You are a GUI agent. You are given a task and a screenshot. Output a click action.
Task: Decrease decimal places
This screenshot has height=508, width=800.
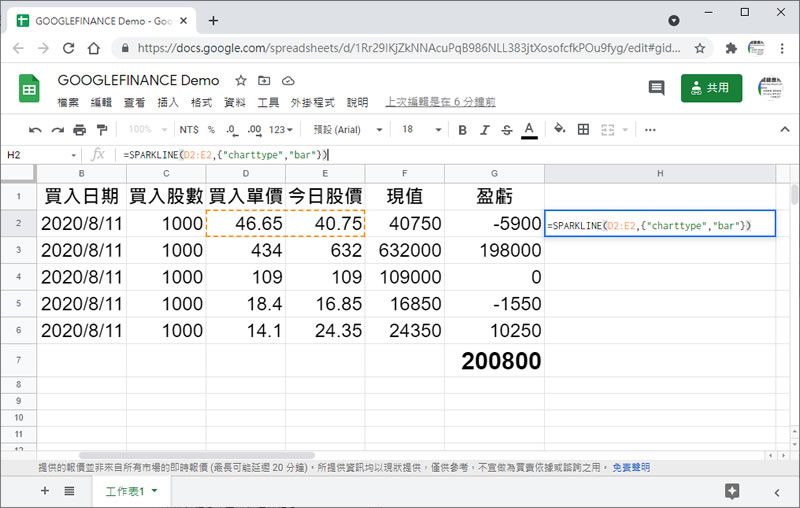(x=232, y=130)
